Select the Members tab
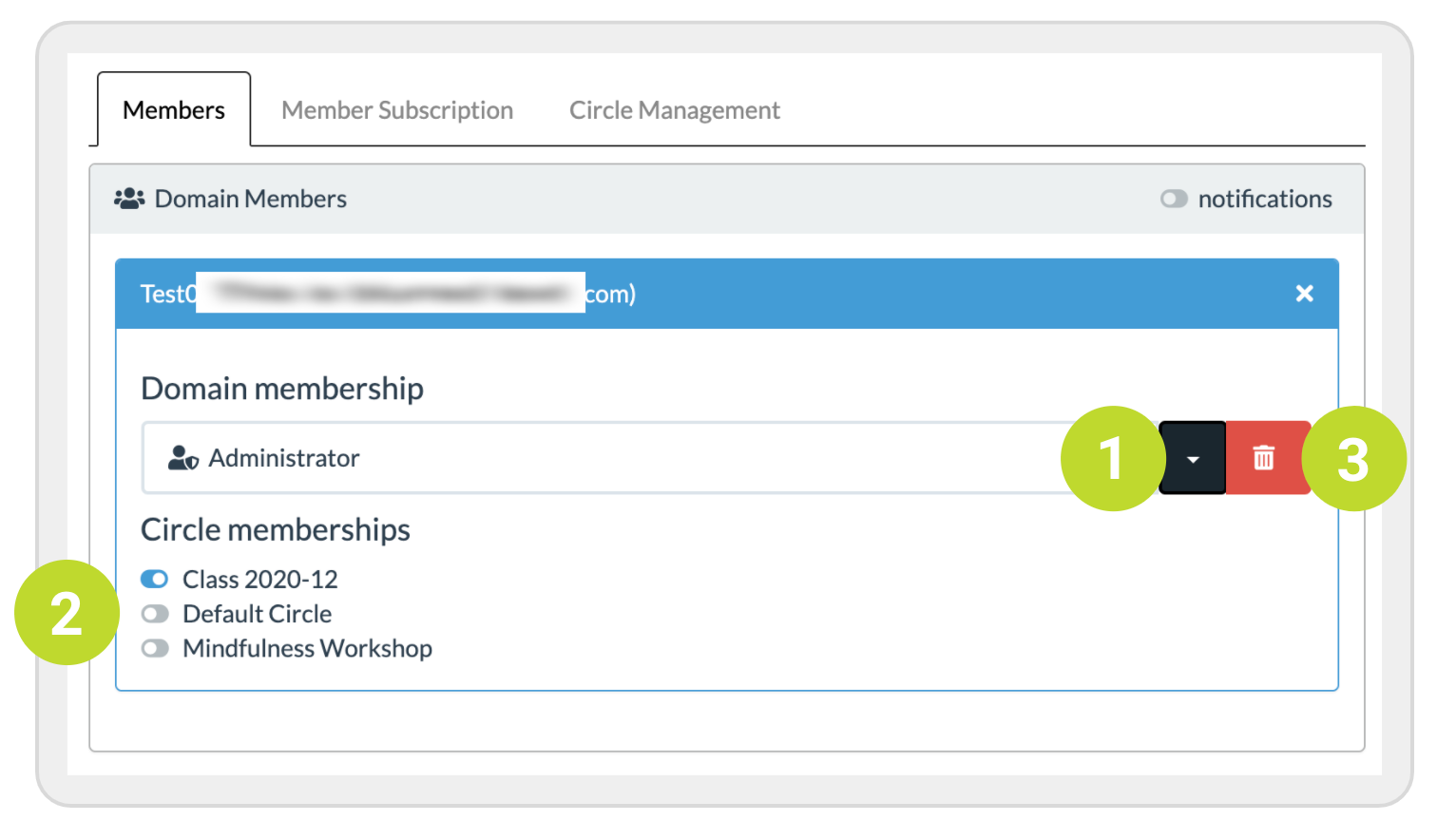Image resolution: width=1437 pixels, height=840 pixels. 173,109
